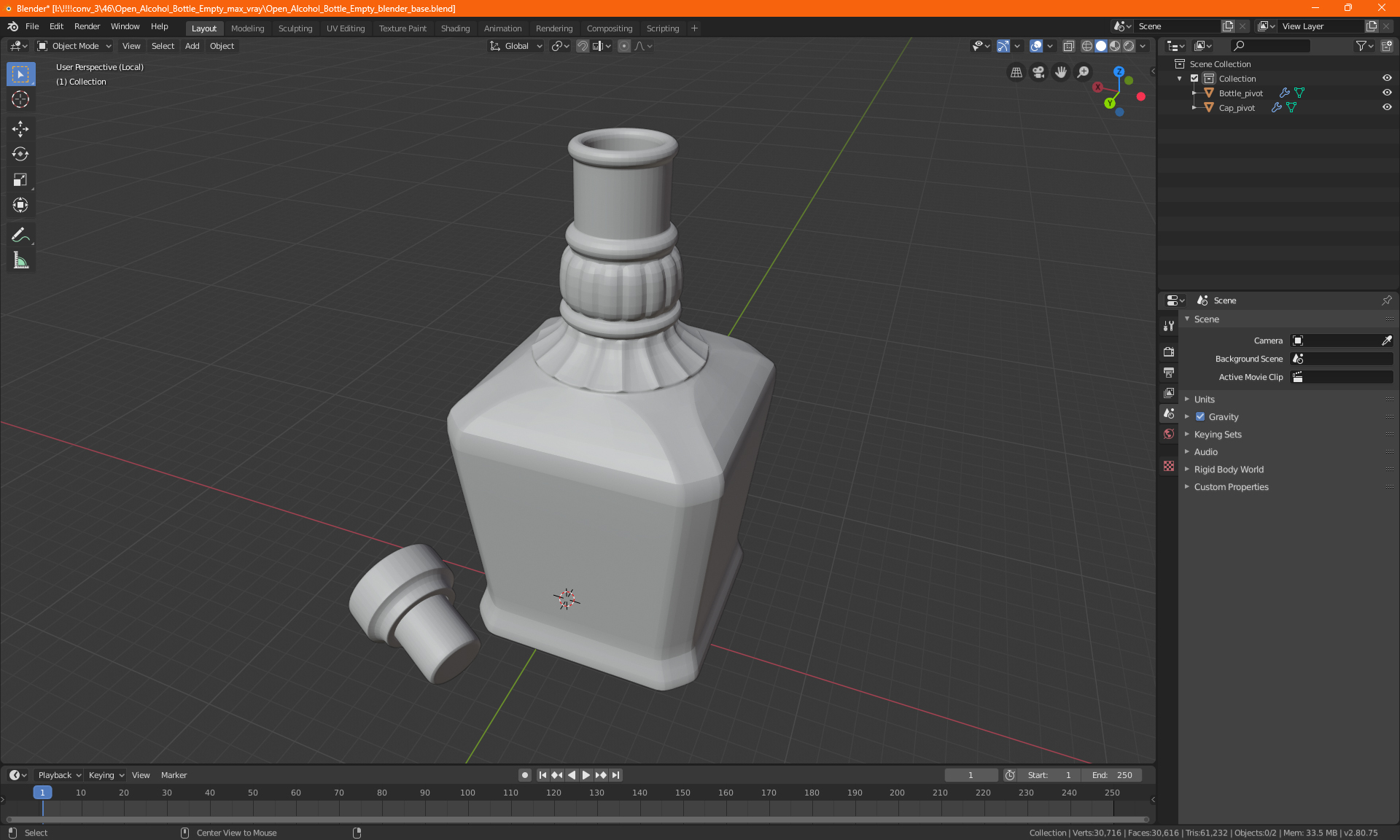Select the Rotate tool

[20, 155]
